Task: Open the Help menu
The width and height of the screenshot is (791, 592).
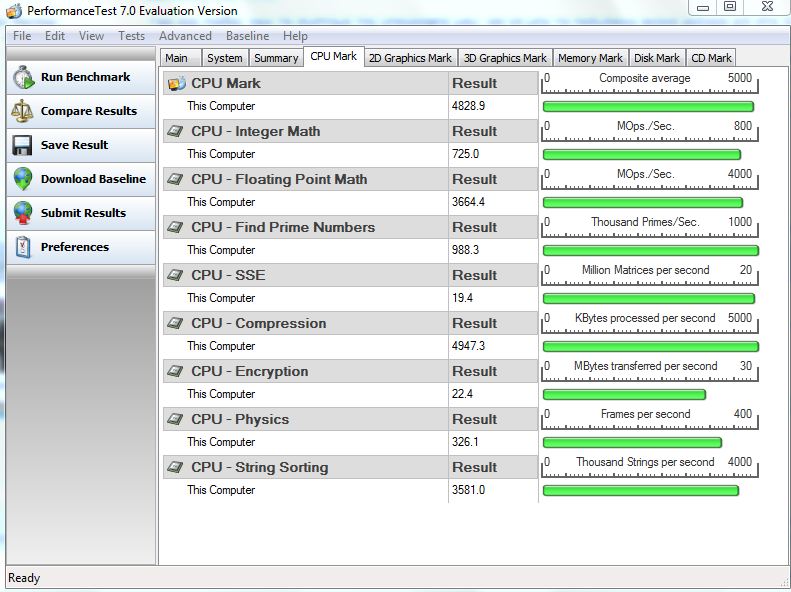Action: click(x=295, y=36)
